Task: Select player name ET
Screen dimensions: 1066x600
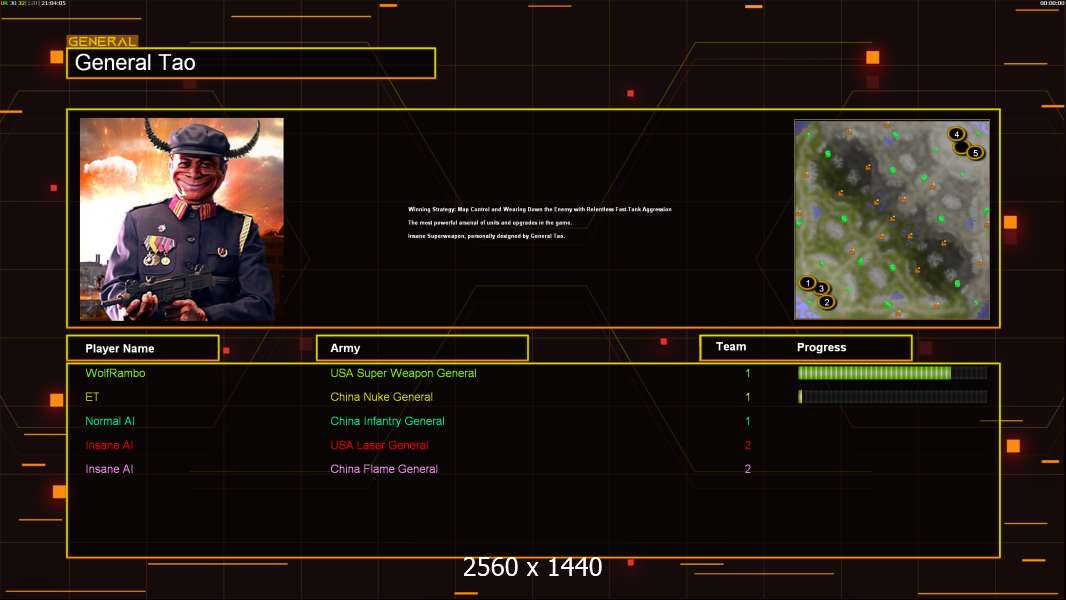Action: coord(92,397)
